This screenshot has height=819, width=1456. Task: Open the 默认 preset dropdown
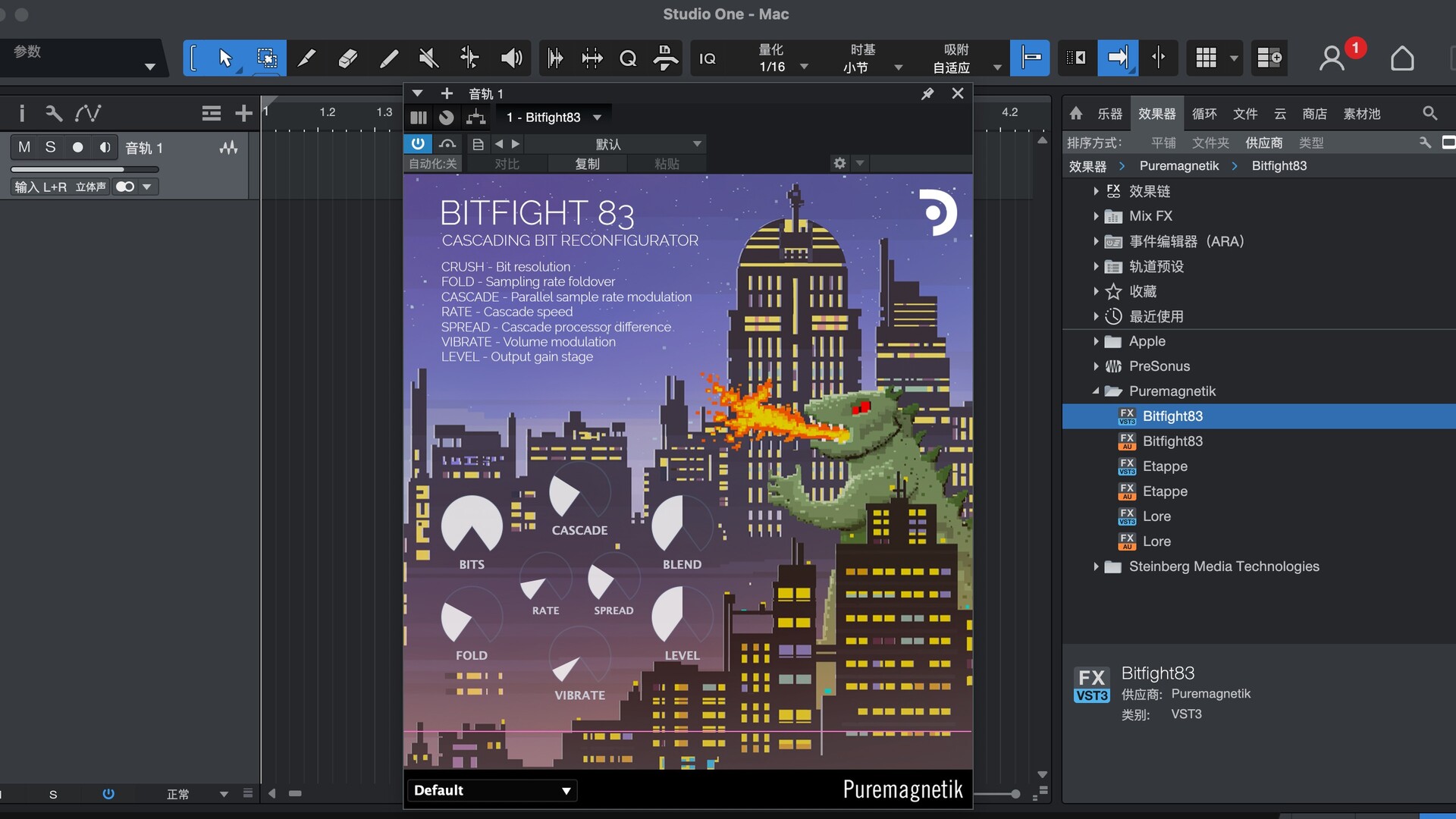pos(616,144)
